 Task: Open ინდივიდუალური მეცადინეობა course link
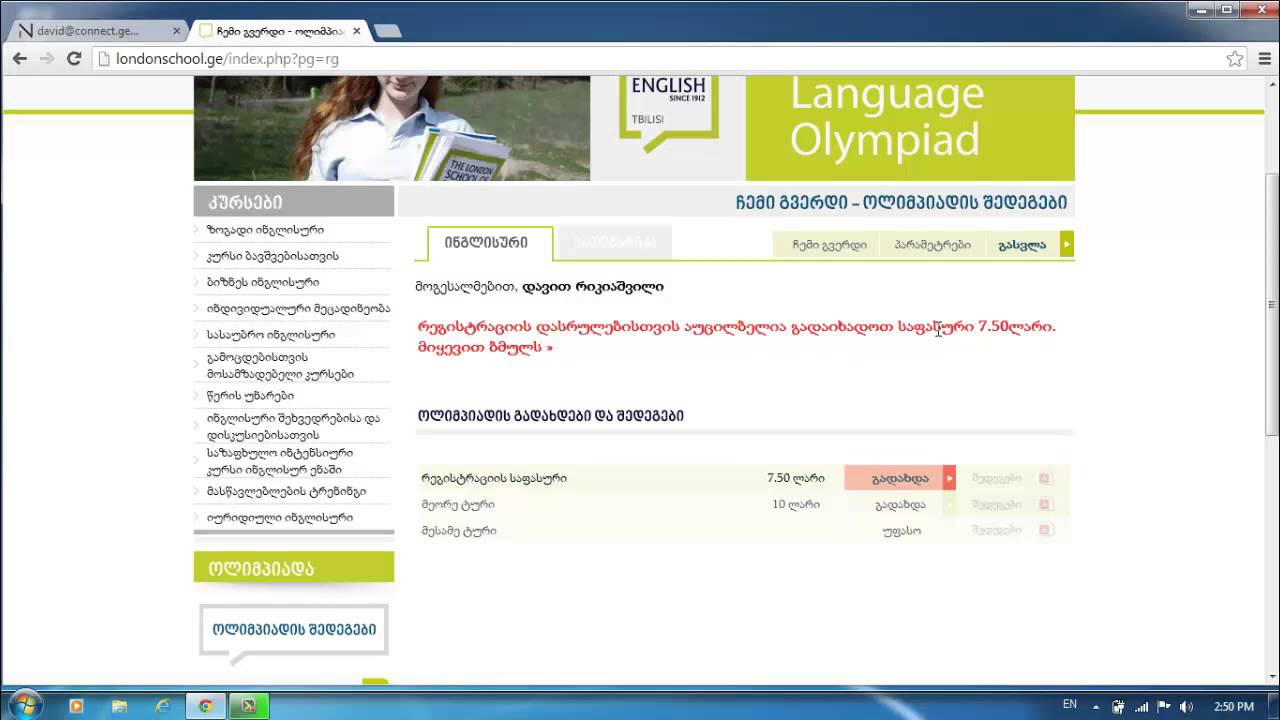298,308
